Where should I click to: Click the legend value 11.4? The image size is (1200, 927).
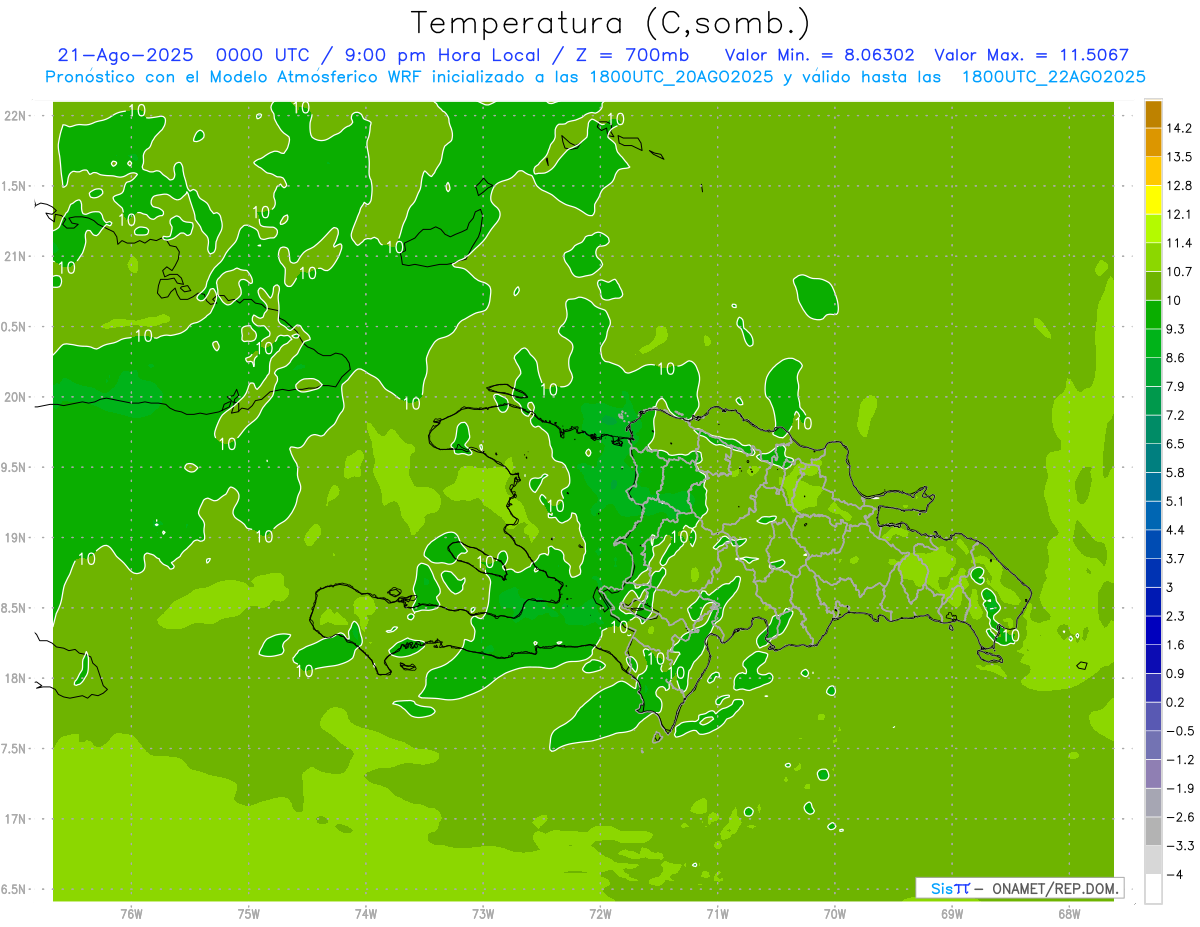[x=1179, y=243]
